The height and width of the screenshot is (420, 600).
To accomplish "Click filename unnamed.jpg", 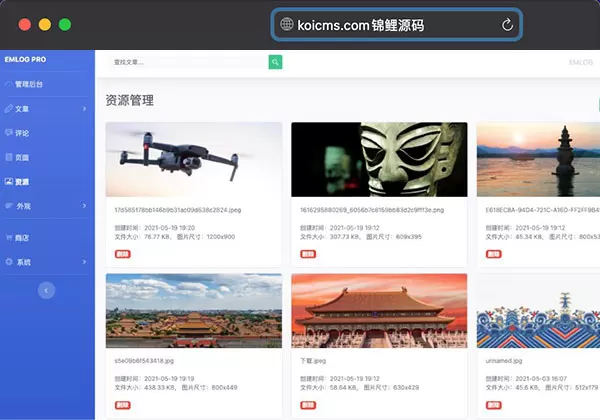I will 504,361.
